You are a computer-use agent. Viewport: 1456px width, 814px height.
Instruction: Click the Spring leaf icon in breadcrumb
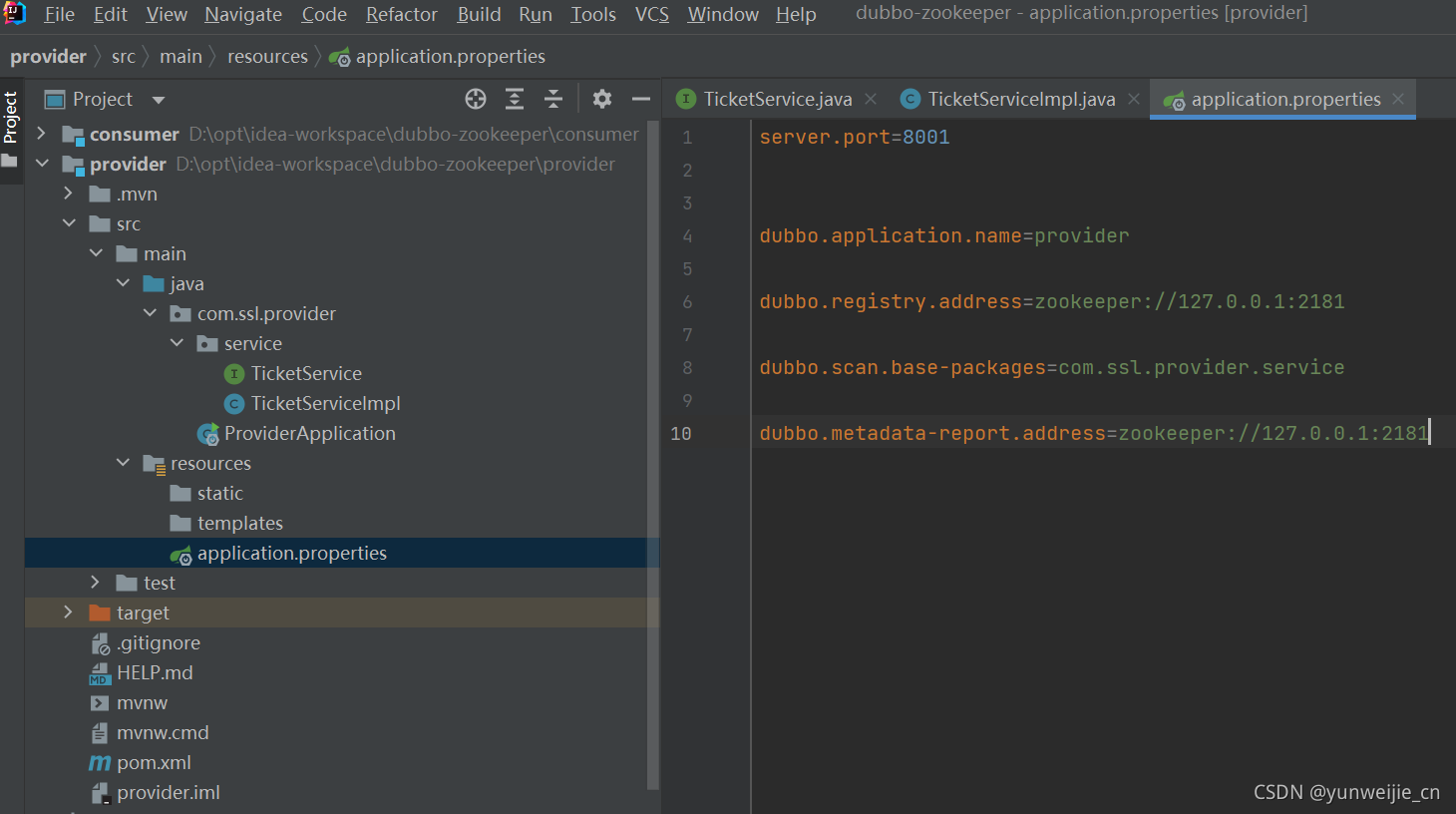pyautogui.click(x=339, y=57)
